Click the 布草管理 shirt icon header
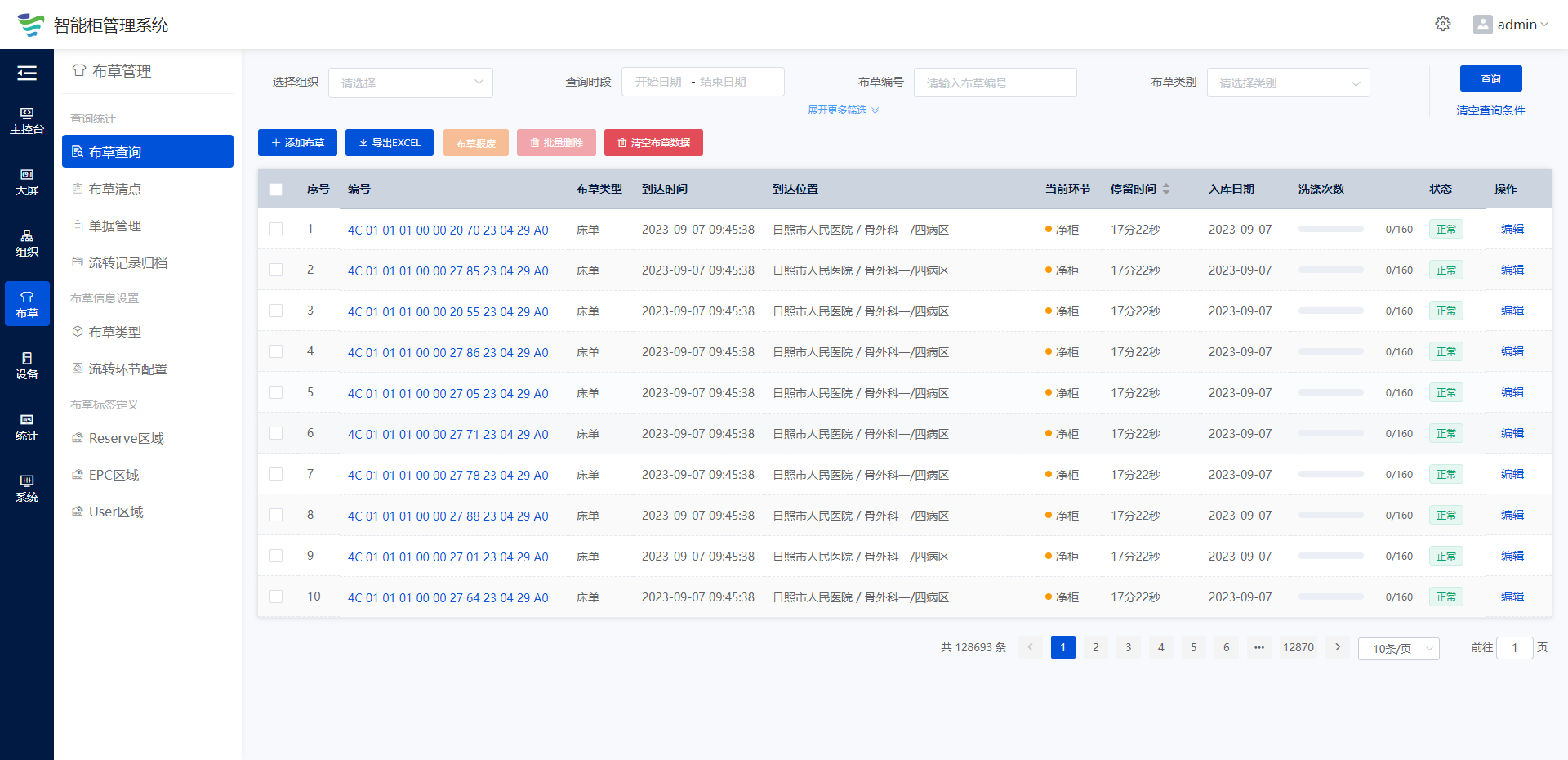 (x=79, y=70)
